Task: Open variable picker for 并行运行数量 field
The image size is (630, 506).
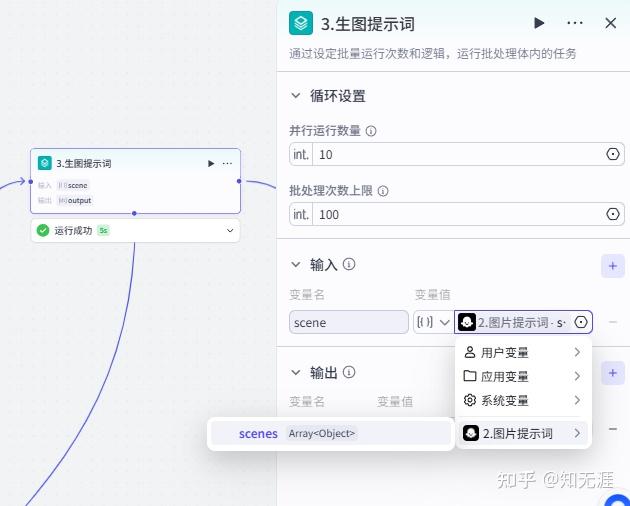Action: [612, 154]
